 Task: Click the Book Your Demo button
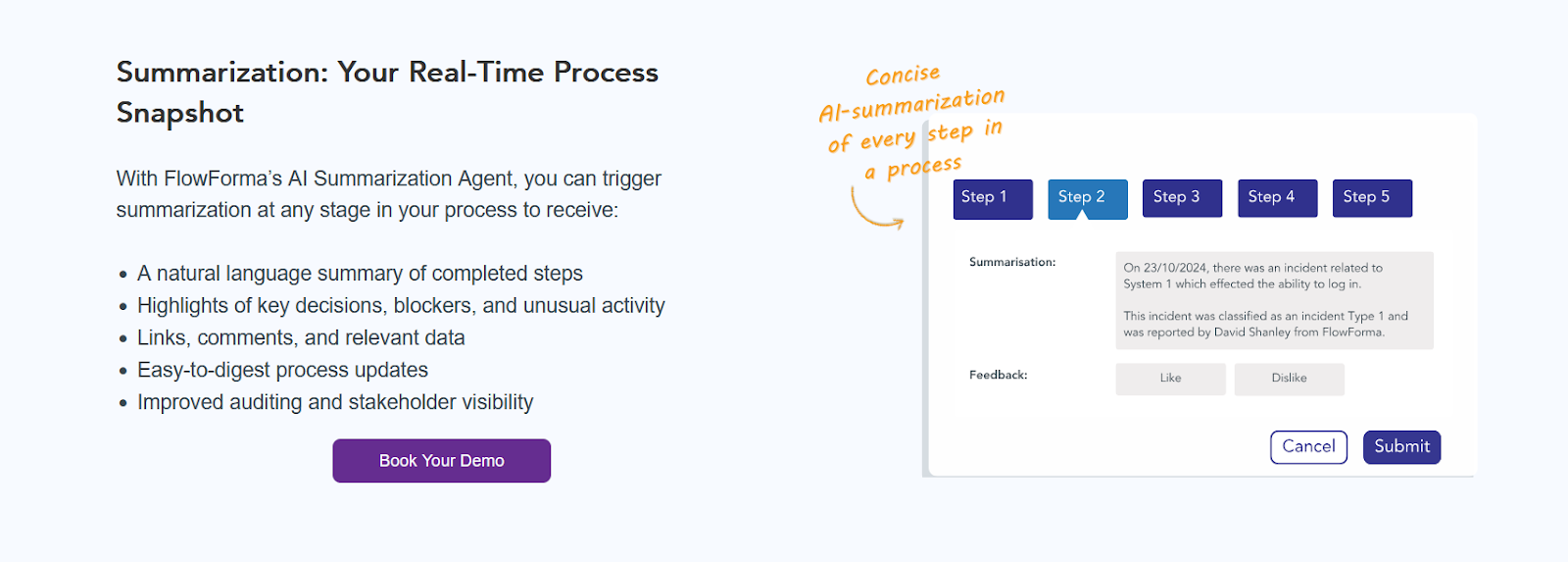pyautogui.click(x=441, y=461)
